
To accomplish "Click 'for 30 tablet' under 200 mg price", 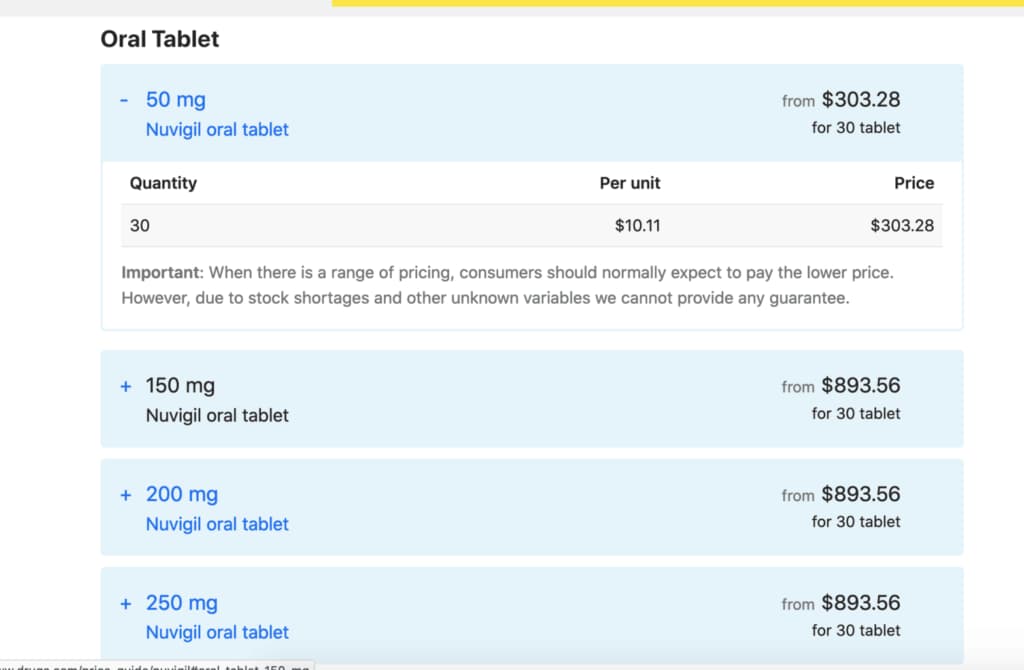I will [x=856, y=522].
